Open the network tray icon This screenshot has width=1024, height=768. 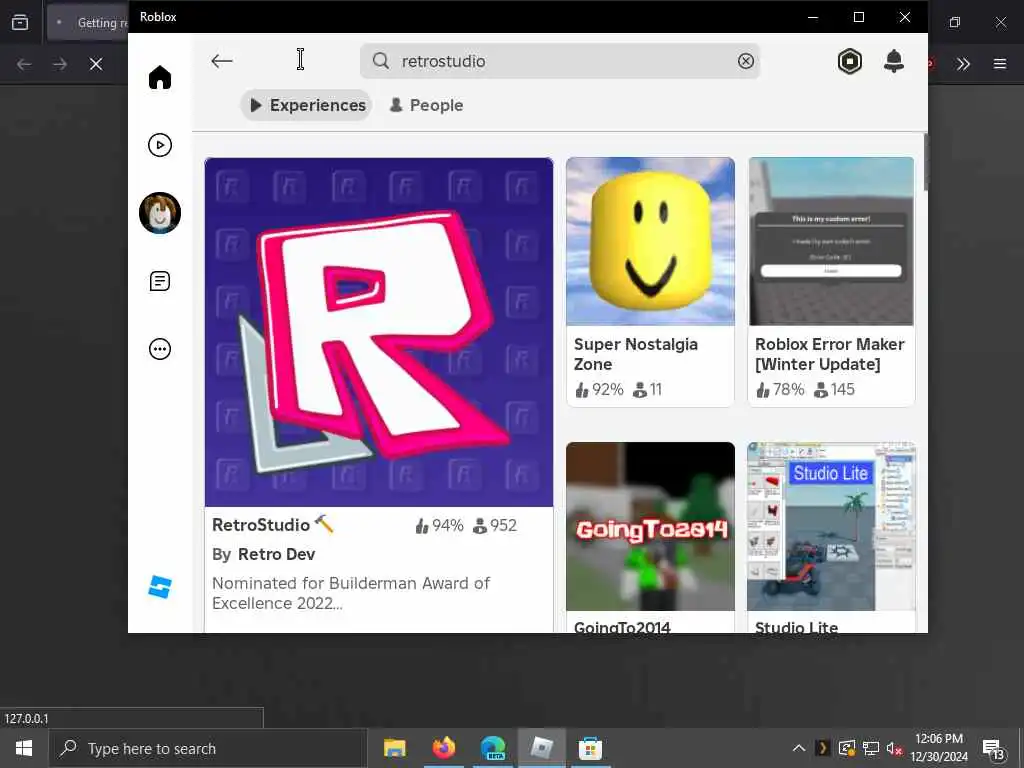pos(871,748)
